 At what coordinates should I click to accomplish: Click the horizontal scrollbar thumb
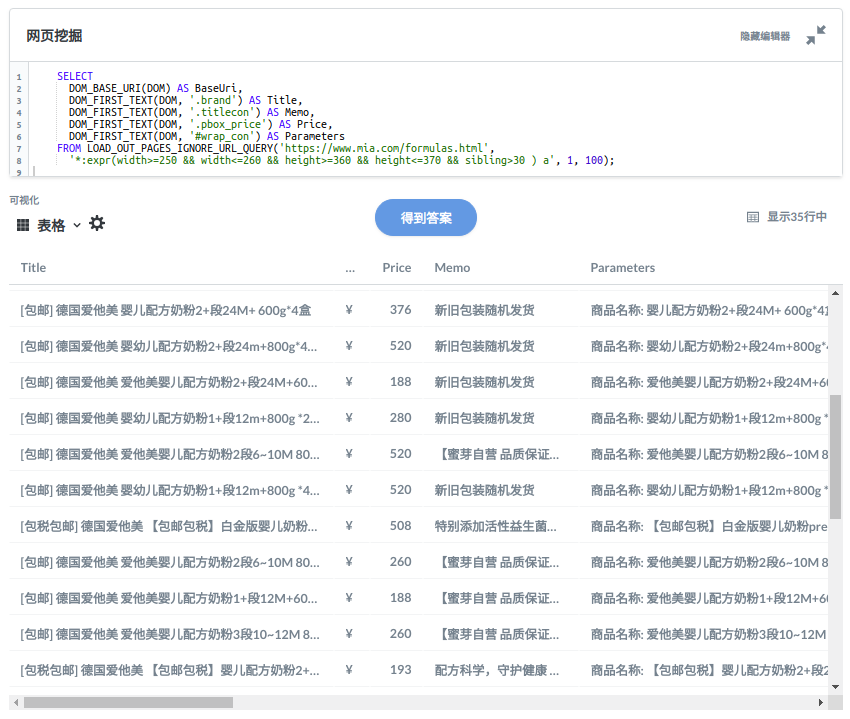[128, 702]
